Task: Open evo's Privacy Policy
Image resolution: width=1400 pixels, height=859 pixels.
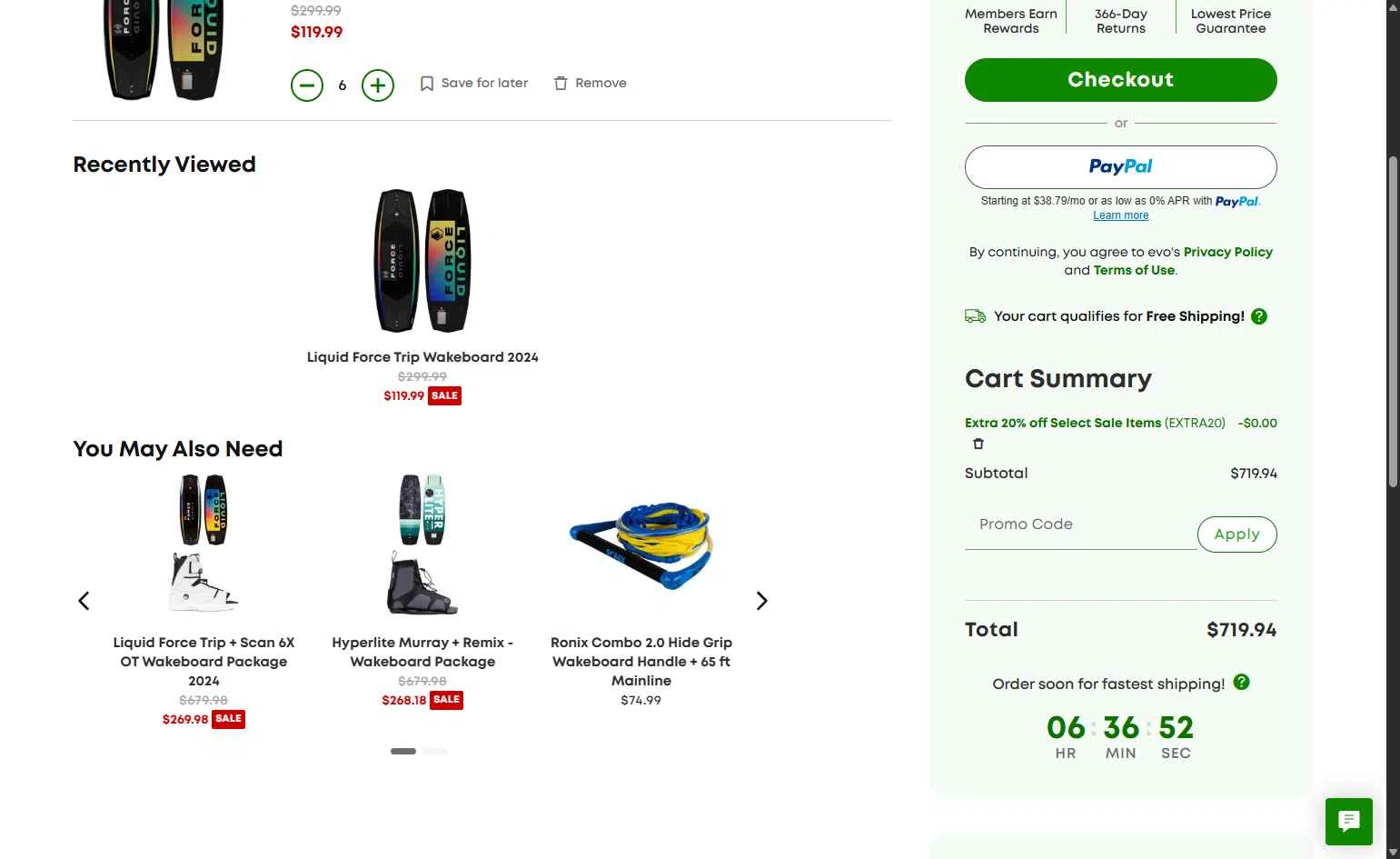Action: click(1227, 252)
